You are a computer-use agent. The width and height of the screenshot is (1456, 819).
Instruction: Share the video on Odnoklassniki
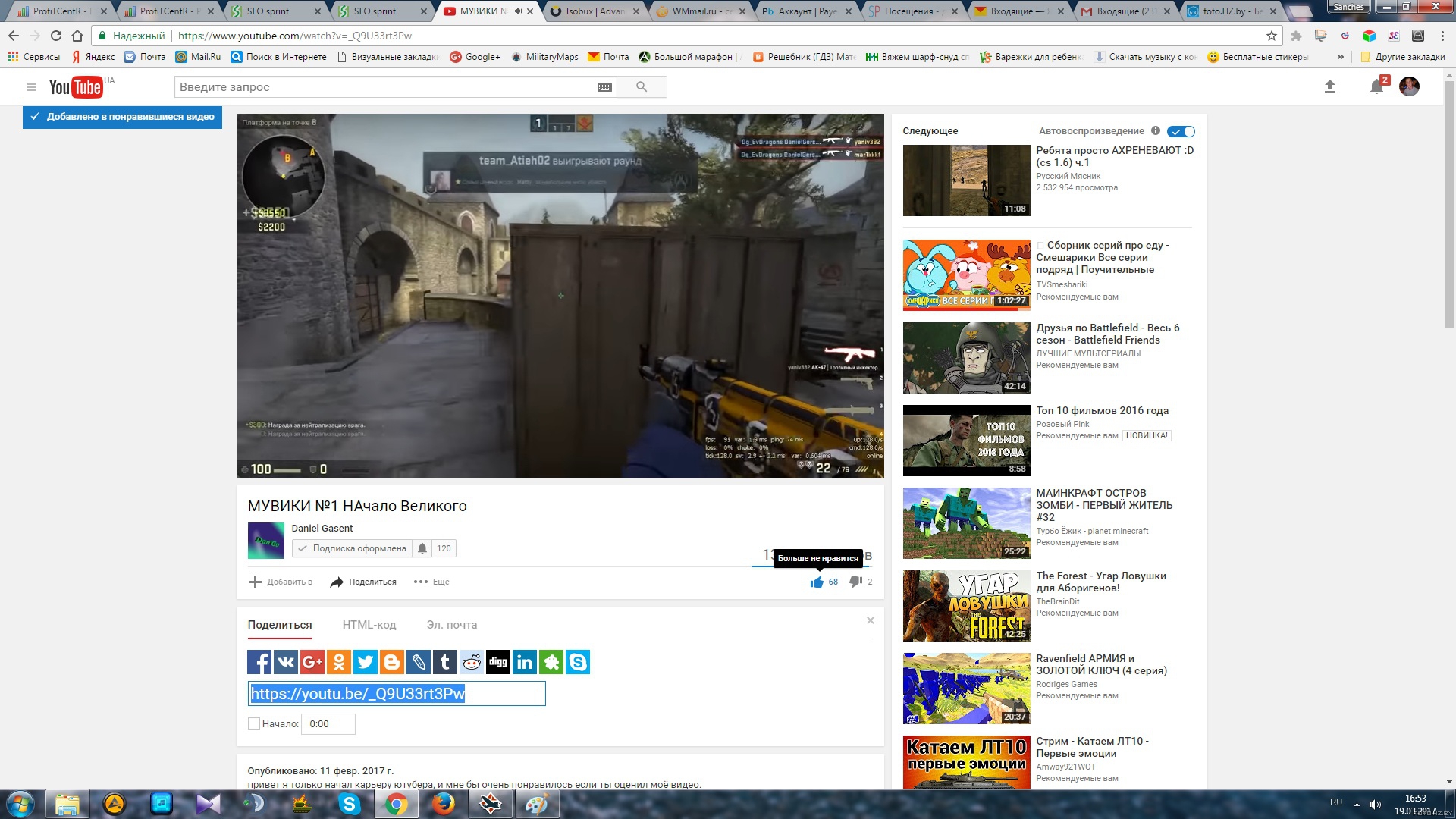(339, 662)
